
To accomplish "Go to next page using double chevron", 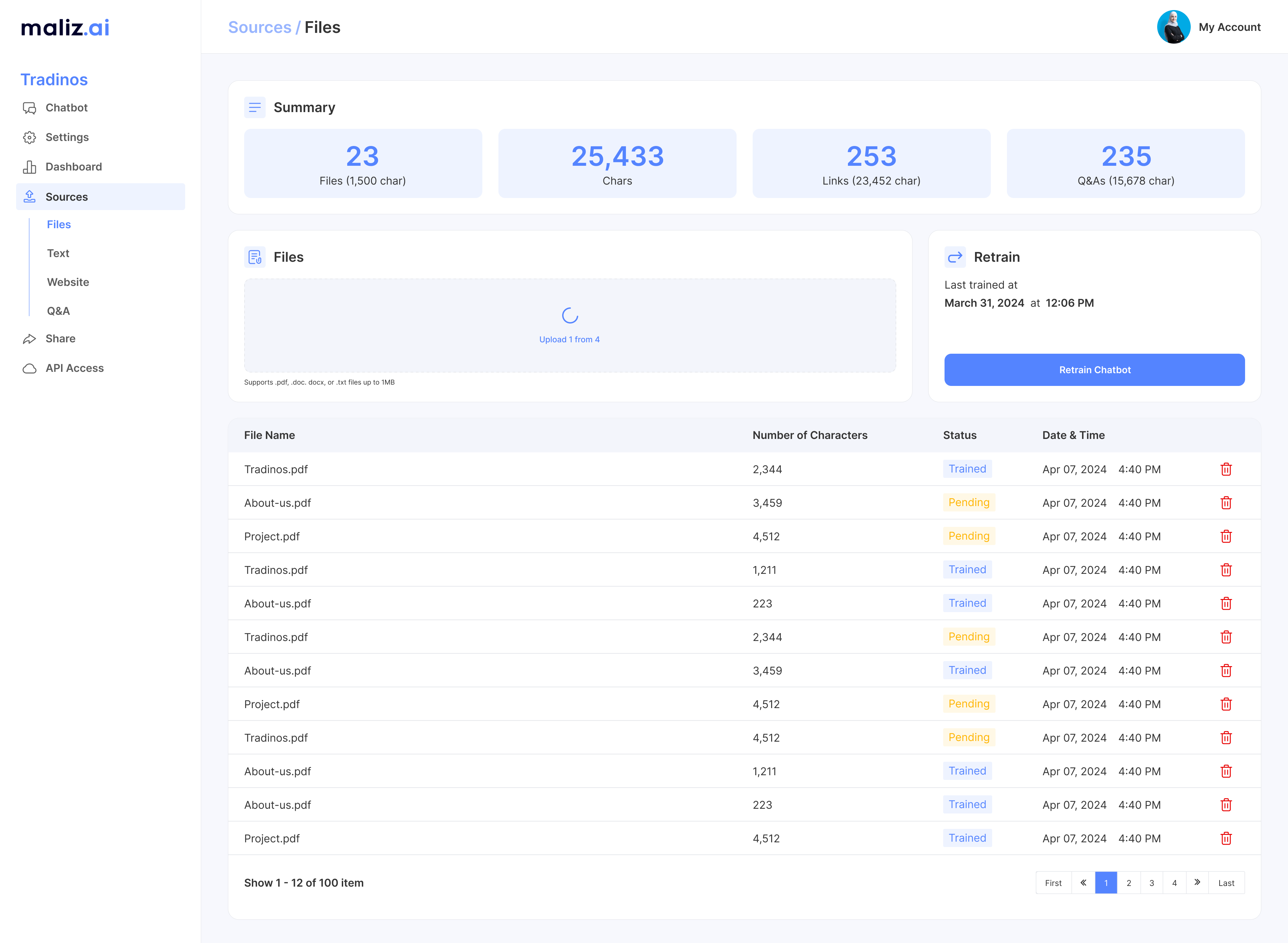I will 1197,883.
